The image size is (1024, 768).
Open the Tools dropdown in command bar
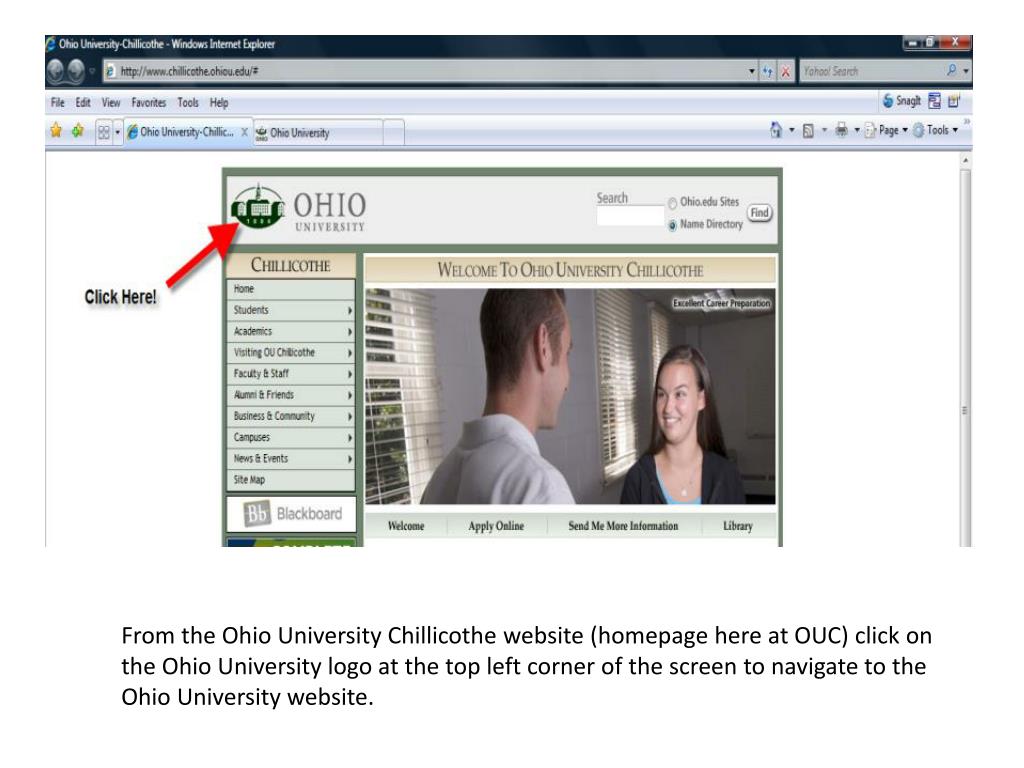point(936,130)
